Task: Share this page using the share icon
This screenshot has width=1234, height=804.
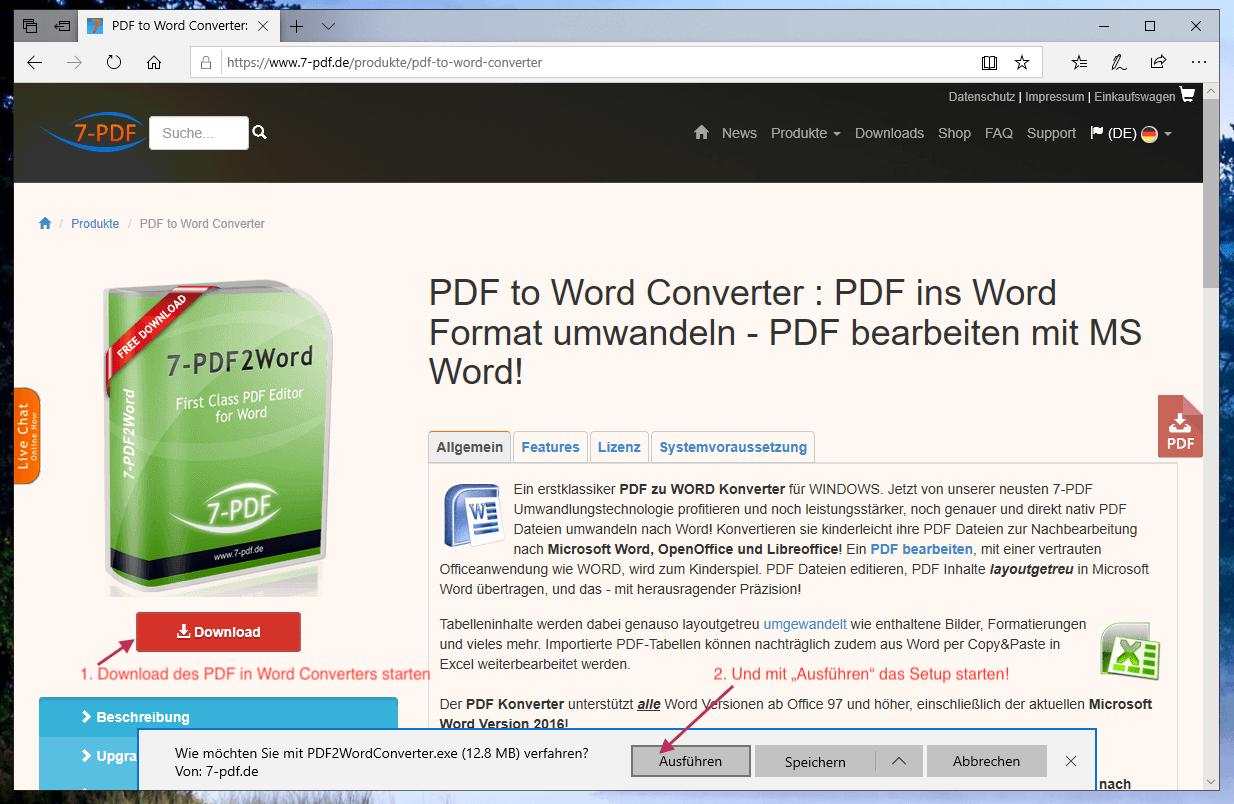Action: pos(1158,62)
